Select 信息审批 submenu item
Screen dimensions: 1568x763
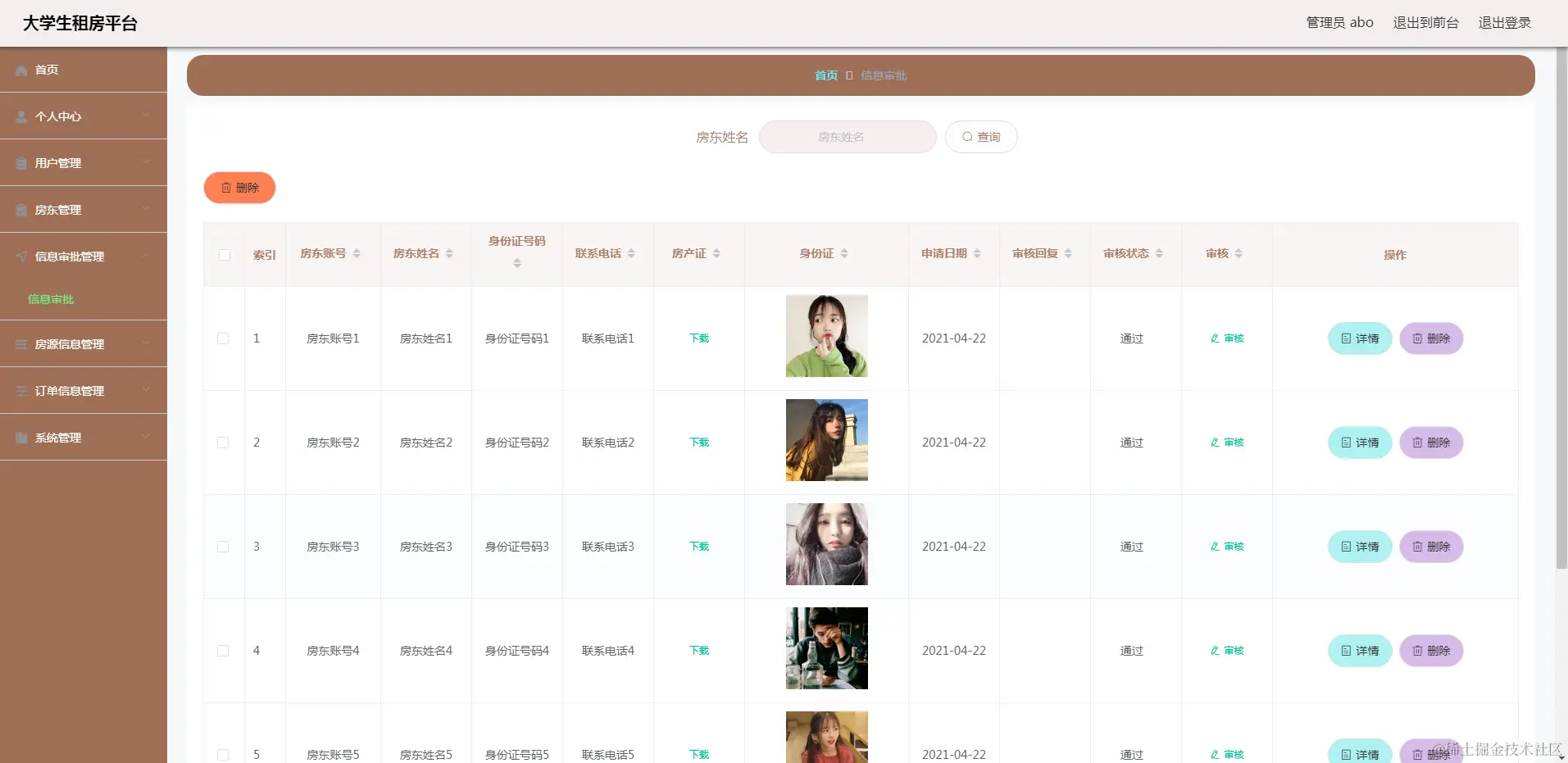(x=51, y=299)
